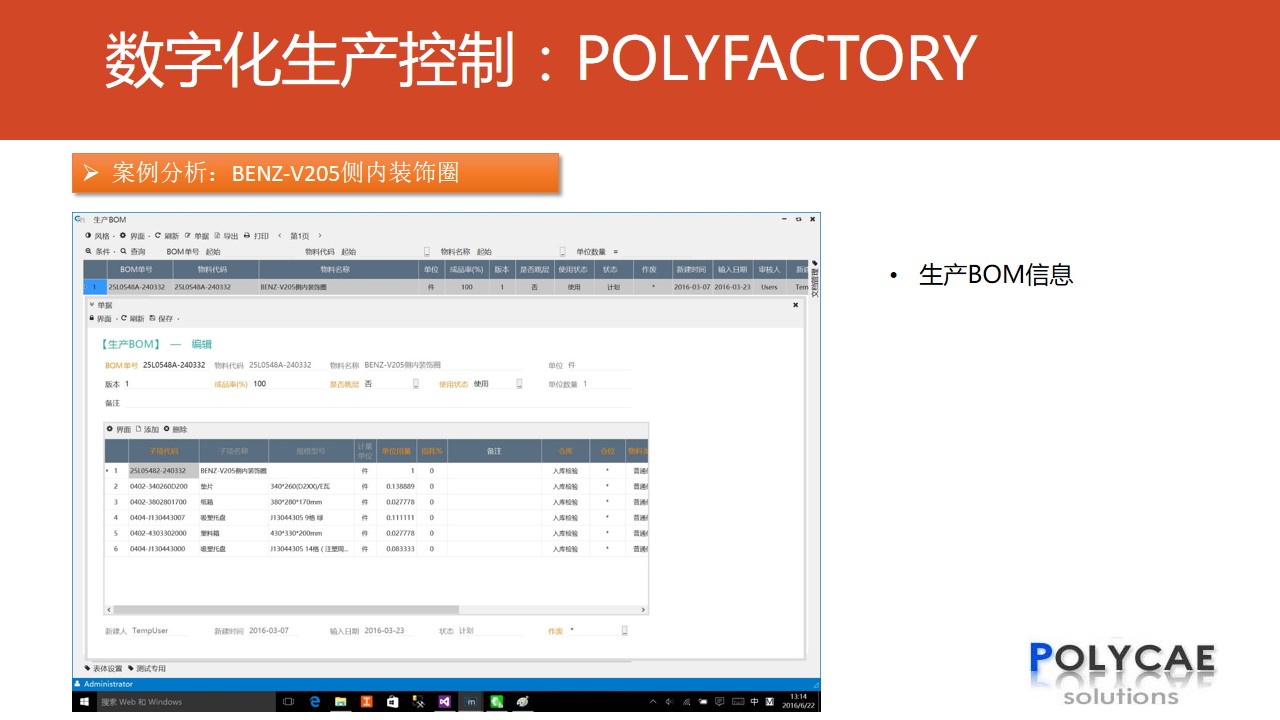
Task: Select sub-item row 0402-3802801700
Action: point(376,502)
